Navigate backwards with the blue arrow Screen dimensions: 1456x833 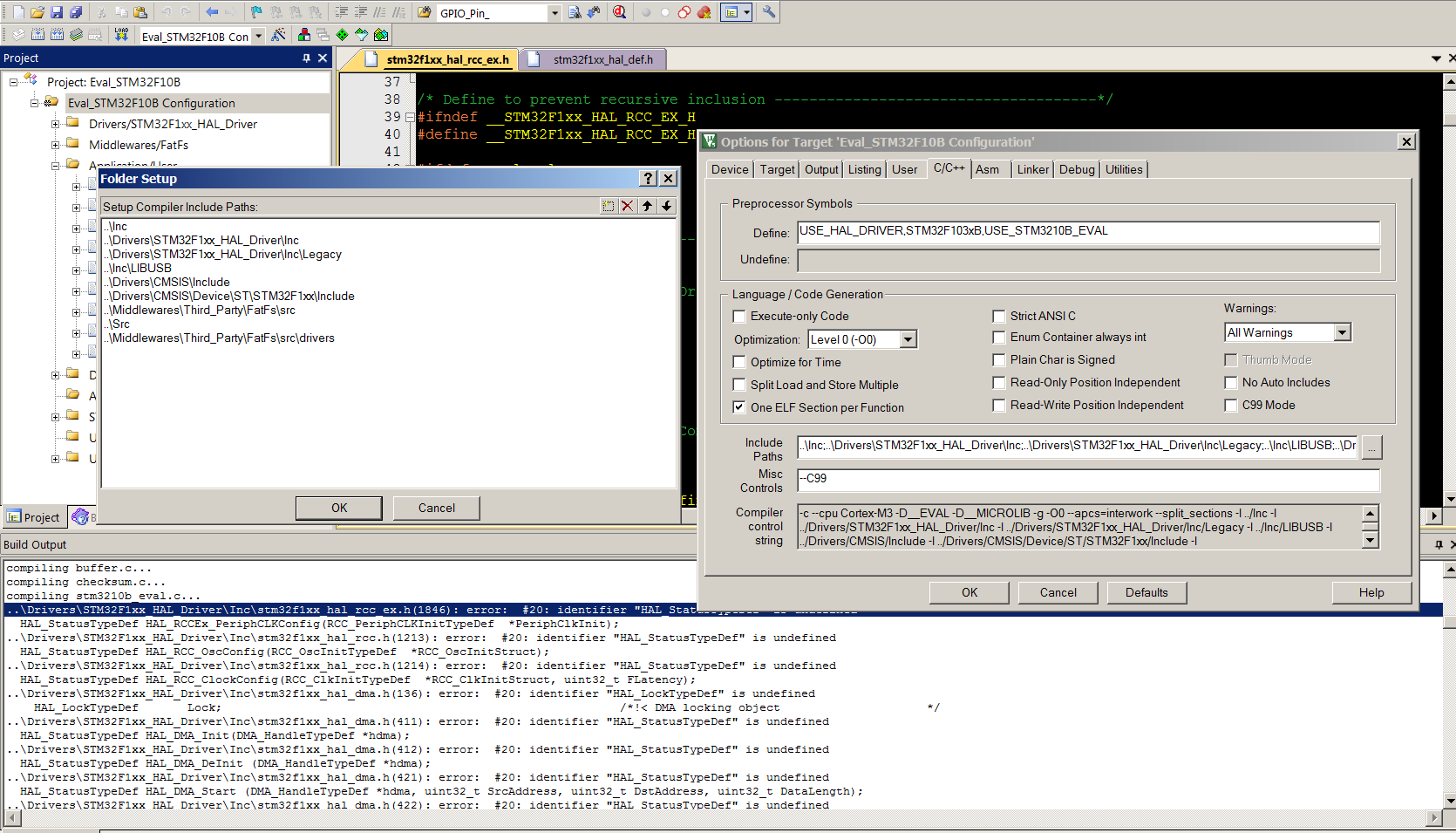click(x=212, y=12)
